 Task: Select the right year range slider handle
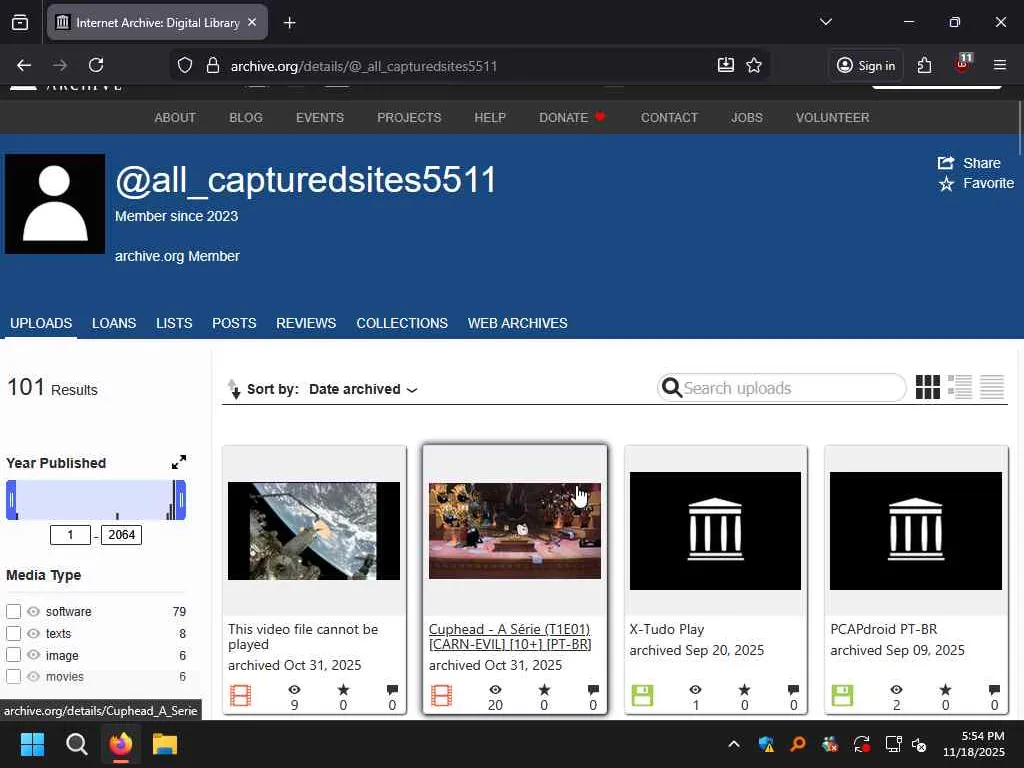coord(181,500)
